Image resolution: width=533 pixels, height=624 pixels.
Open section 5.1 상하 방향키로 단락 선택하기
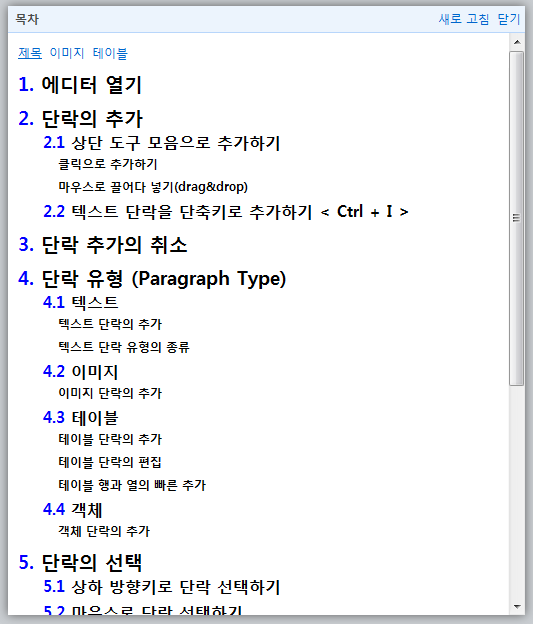[x=162, y=587]
